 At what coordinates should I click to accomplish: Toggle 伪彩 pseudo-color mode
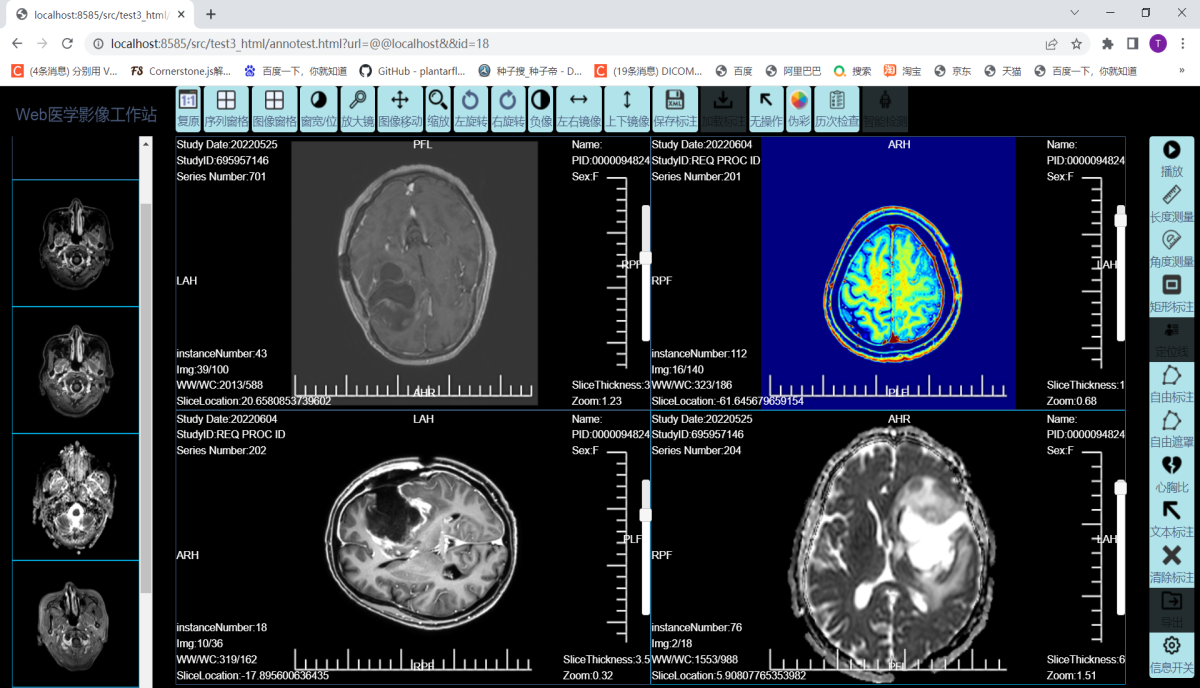tap(799, 109)
